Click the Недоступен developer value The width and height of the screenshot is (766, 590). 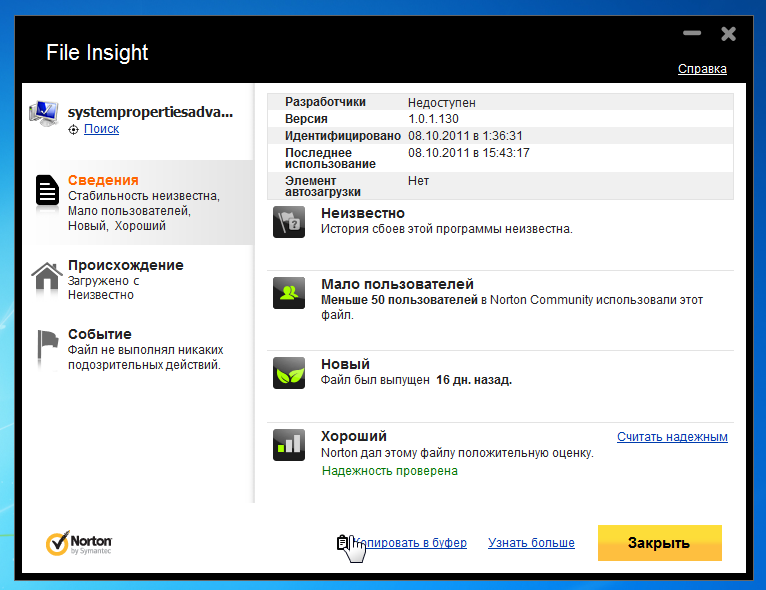[x=442, y=103]
